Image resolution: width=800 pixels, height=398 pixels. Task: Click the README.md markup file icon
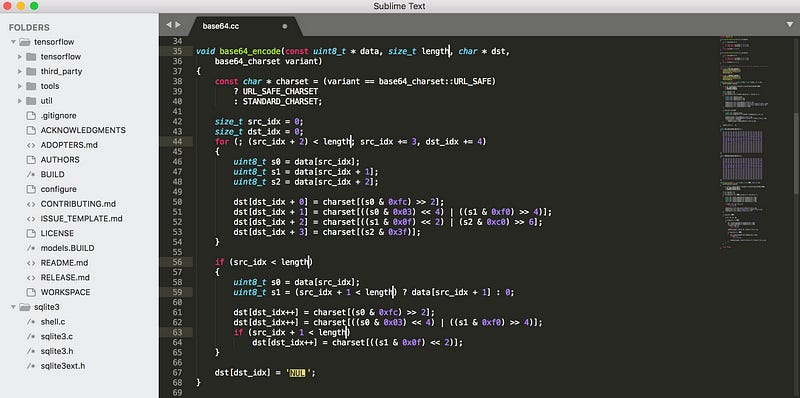pyautogui.click(x=31, y=263)
